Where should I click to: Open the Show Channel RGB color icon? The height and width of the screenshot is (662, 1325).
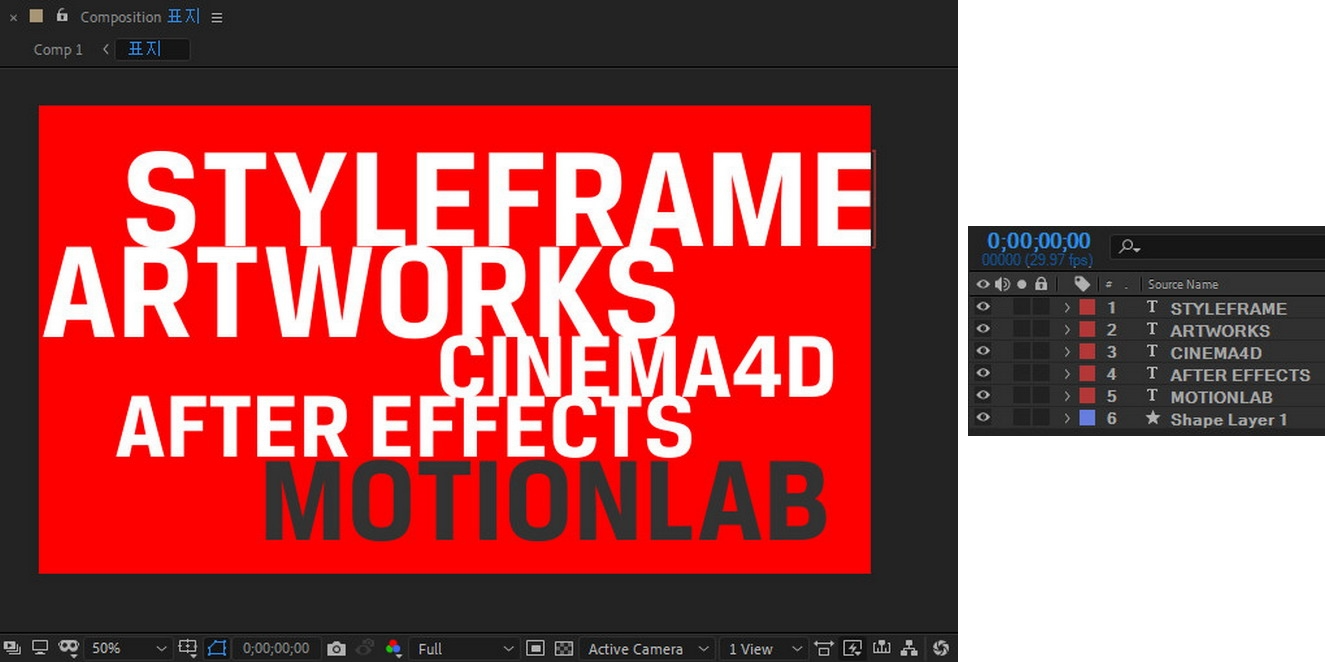(393, 648)
